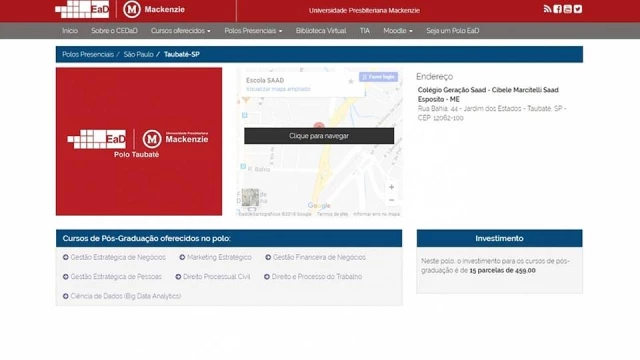
Task: Click Termos de Uso map link
Action: 332,214
